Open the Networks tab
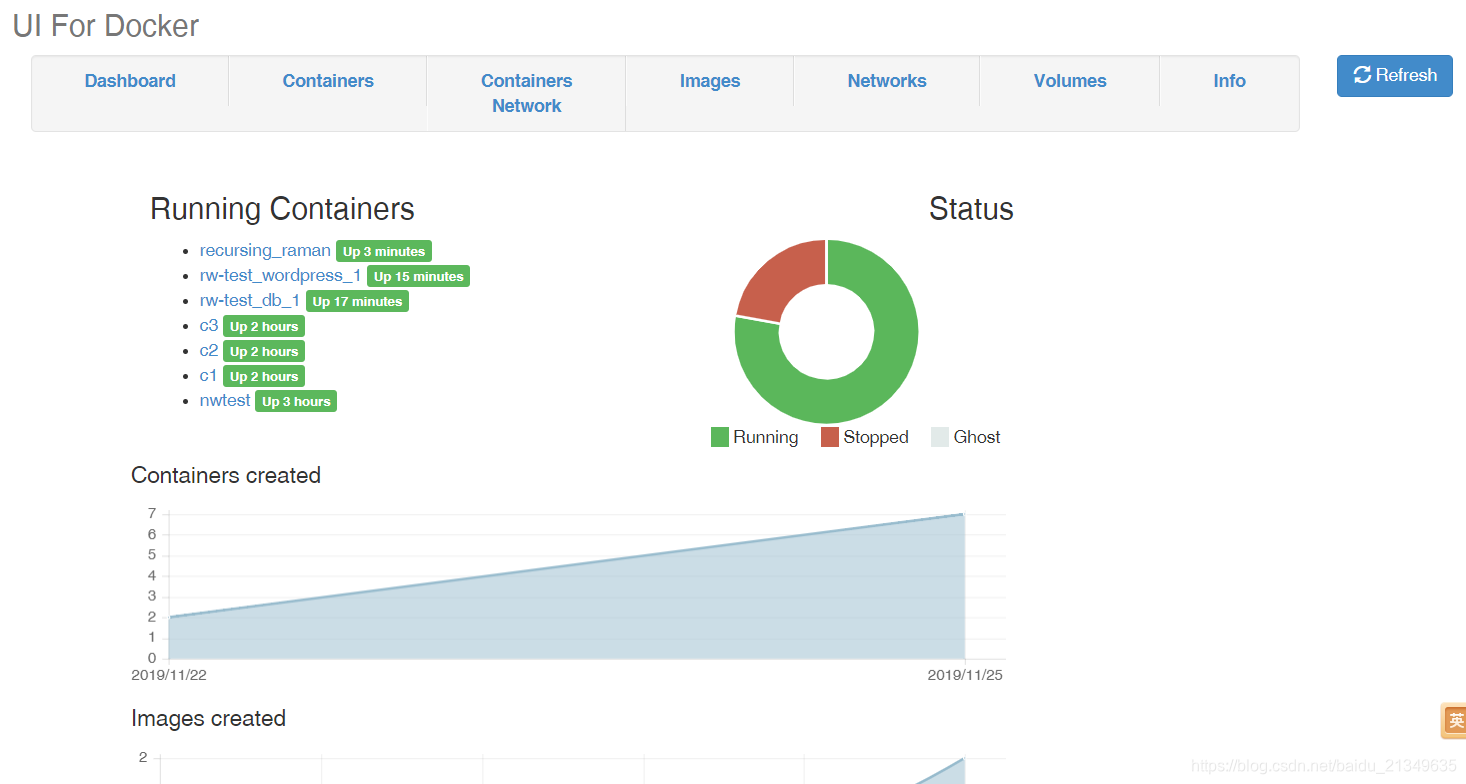 pos(887,81)
